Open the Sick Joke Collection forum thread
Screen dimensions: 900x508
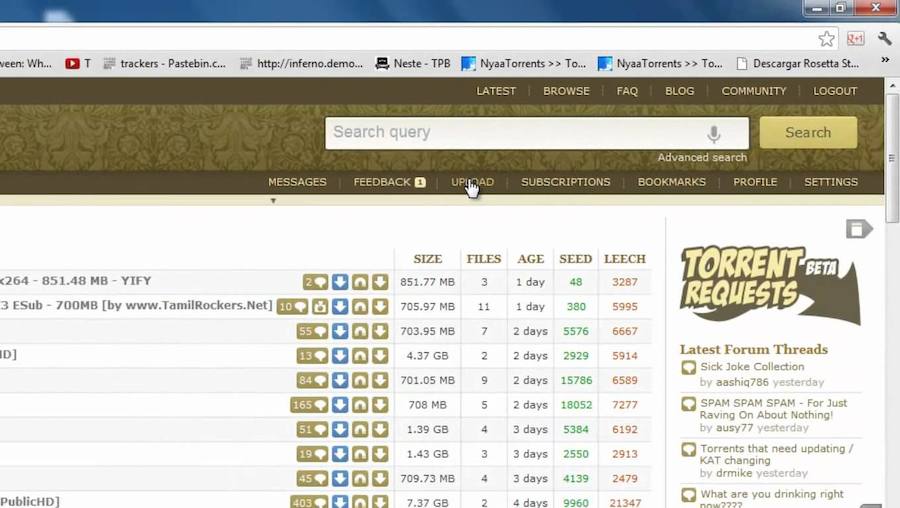point(752,366)
